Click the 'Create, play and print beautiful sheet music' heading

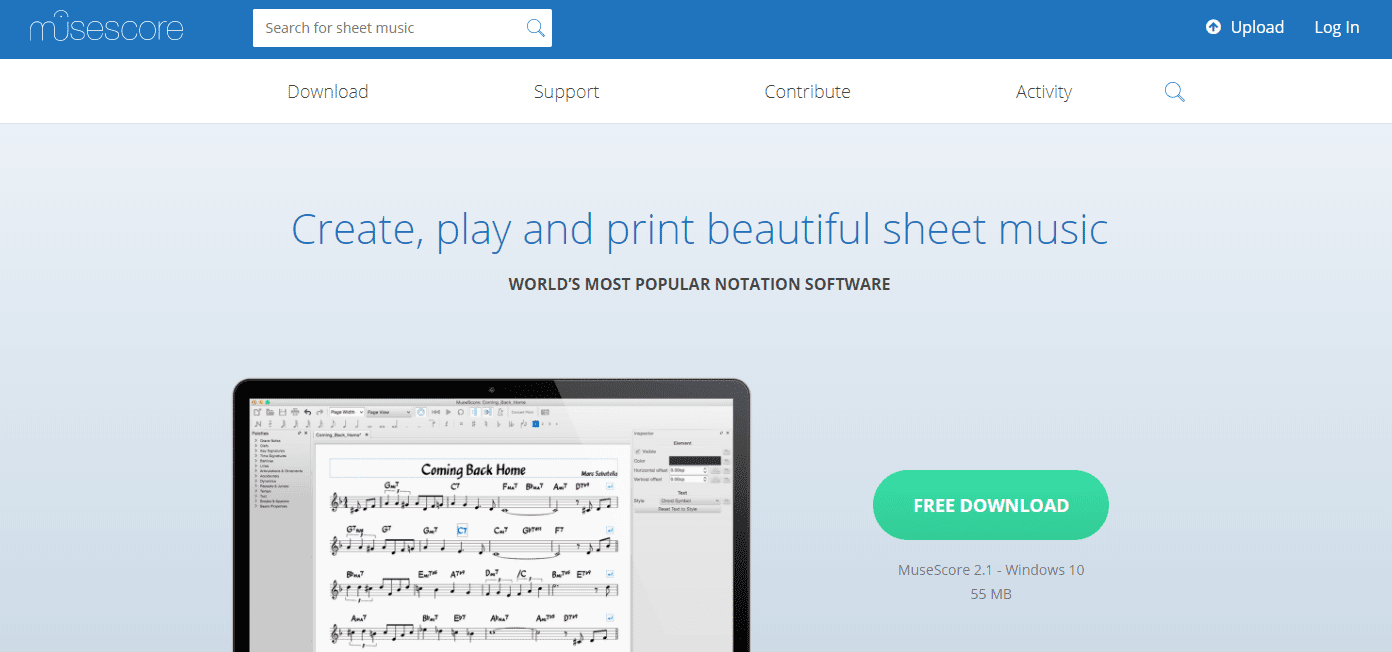[699, 229]
